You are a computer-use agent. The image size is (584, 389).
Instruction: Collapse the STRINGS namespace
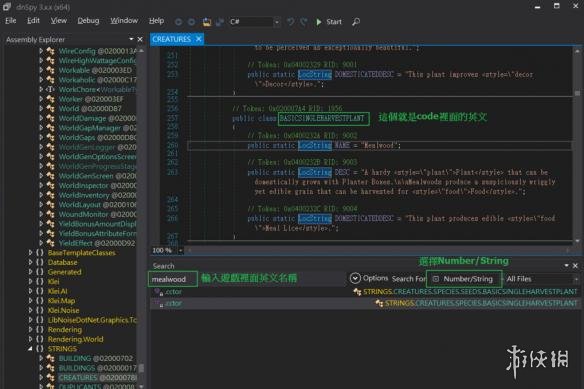click(31, 349)
